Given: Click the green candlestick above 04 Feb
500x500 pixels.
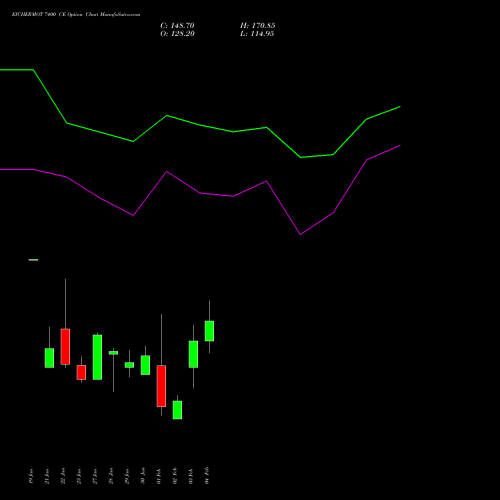Looking at the screenshot, I should pos(209,331).
